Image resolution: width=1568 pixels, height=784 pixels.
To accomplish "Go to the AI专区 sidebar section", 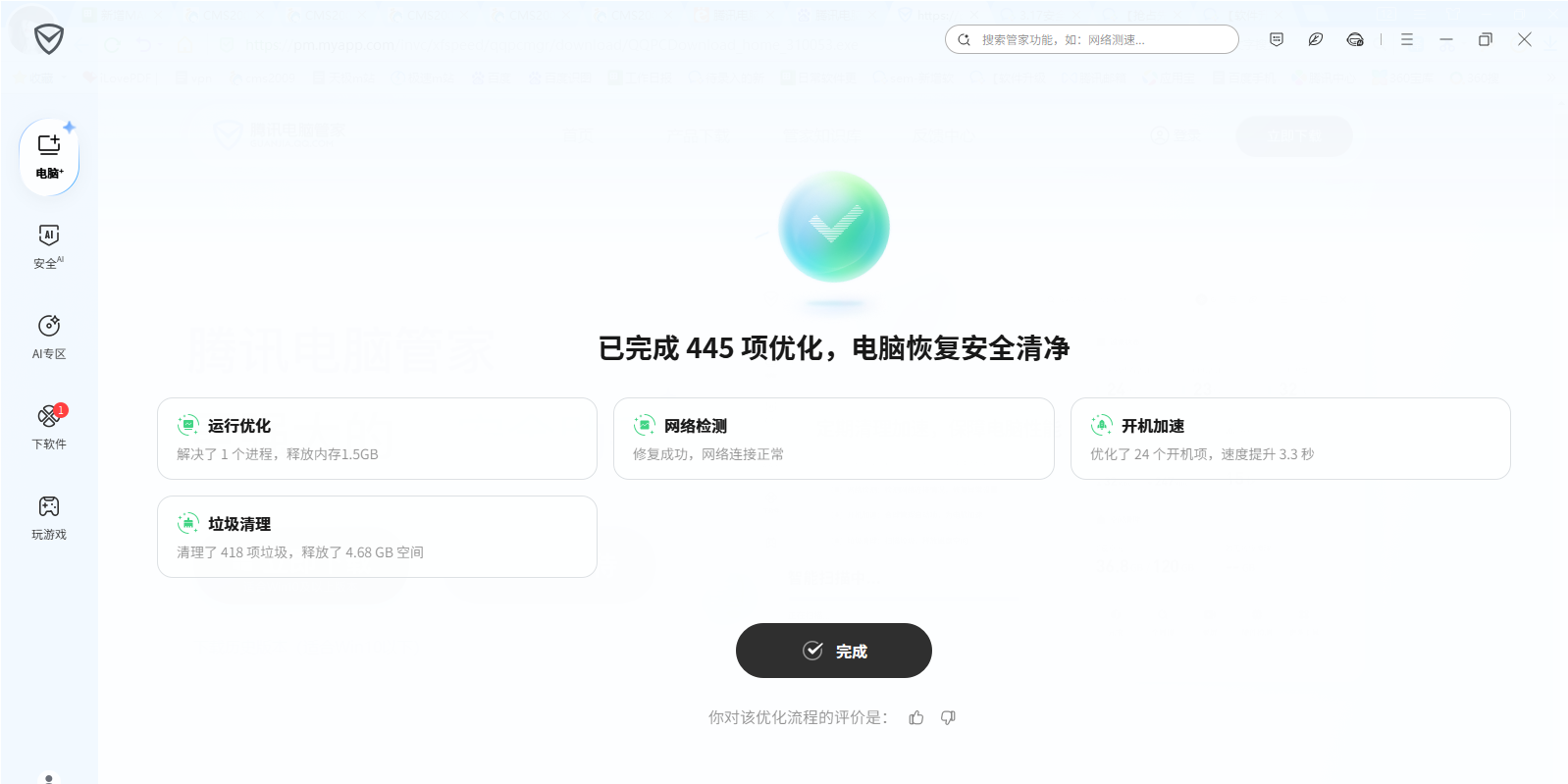I will point(49,337).
